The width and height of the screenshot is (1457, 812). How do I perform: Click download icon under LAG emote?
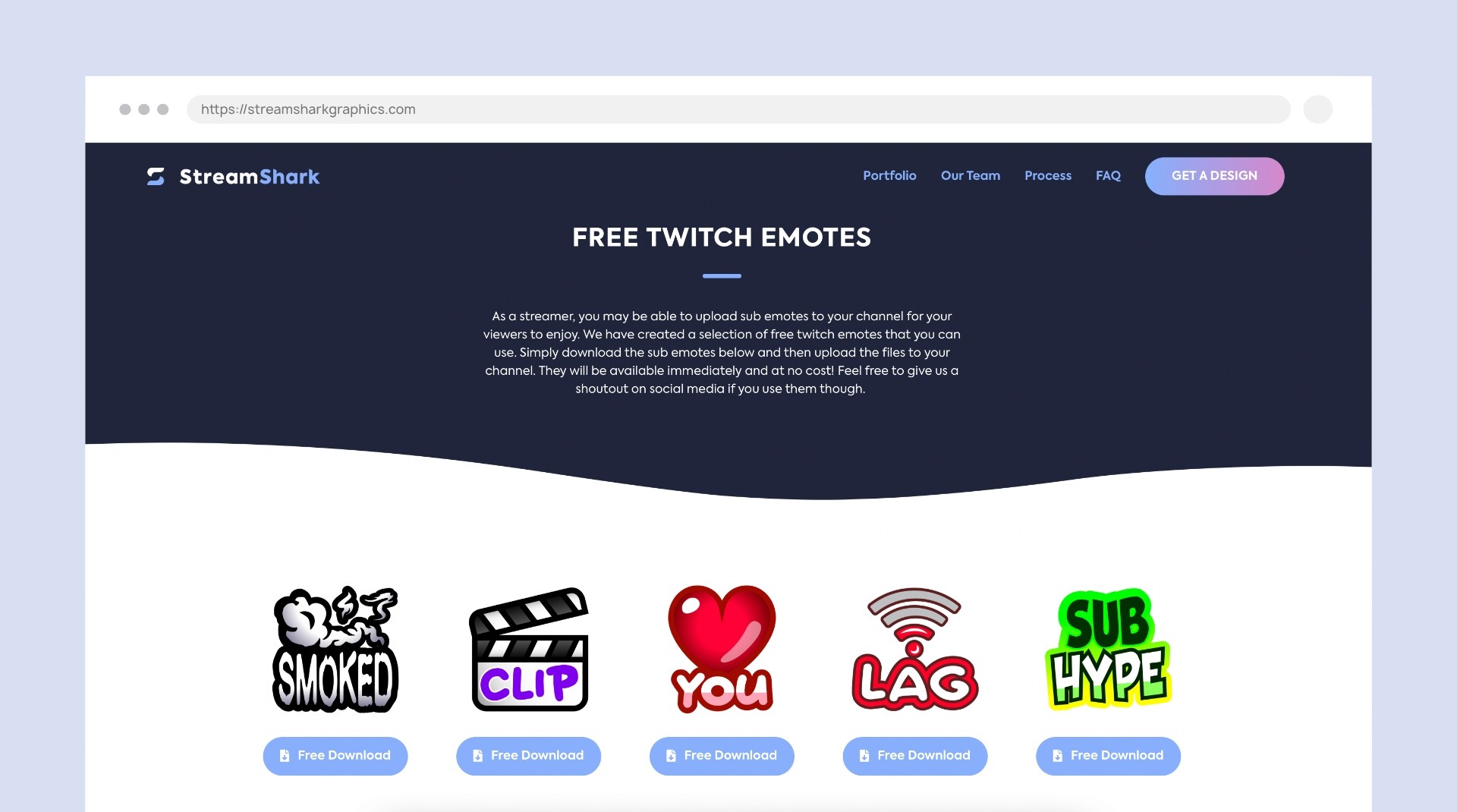pos(864,756)
